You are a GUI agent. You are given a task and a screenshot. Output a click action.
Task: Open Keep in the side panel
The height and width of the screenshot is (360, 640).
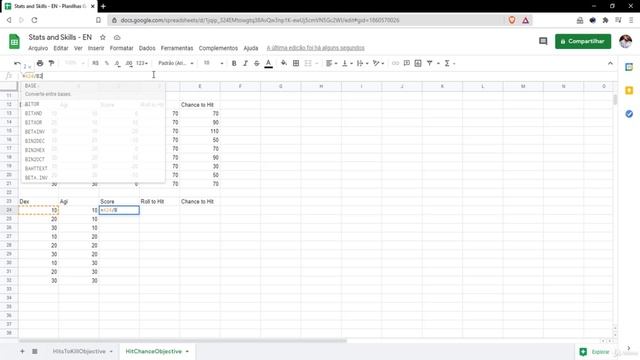coord(629,90)
